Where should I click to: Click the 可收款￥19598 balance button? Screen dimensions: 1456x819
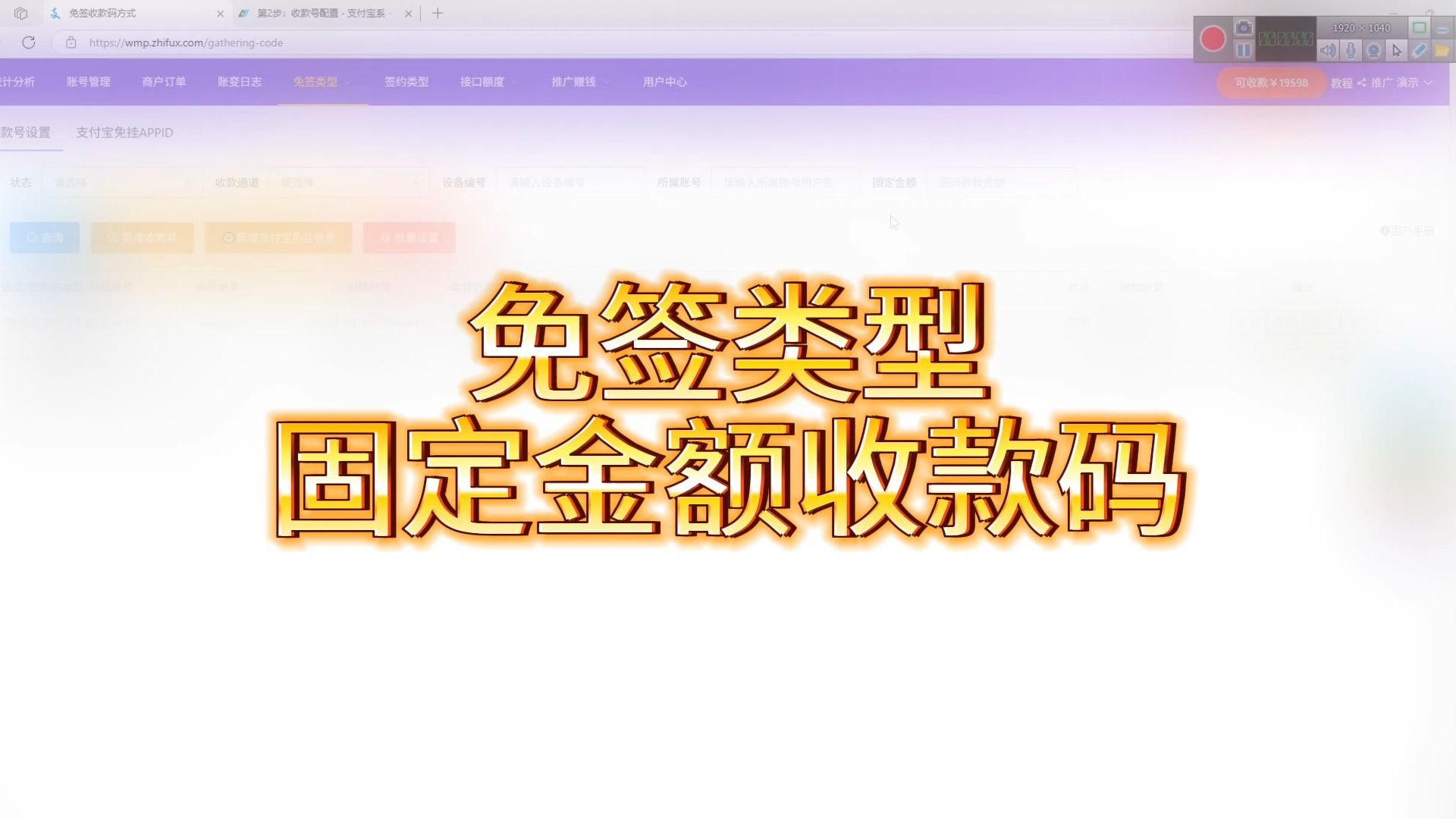[1271, 83]
